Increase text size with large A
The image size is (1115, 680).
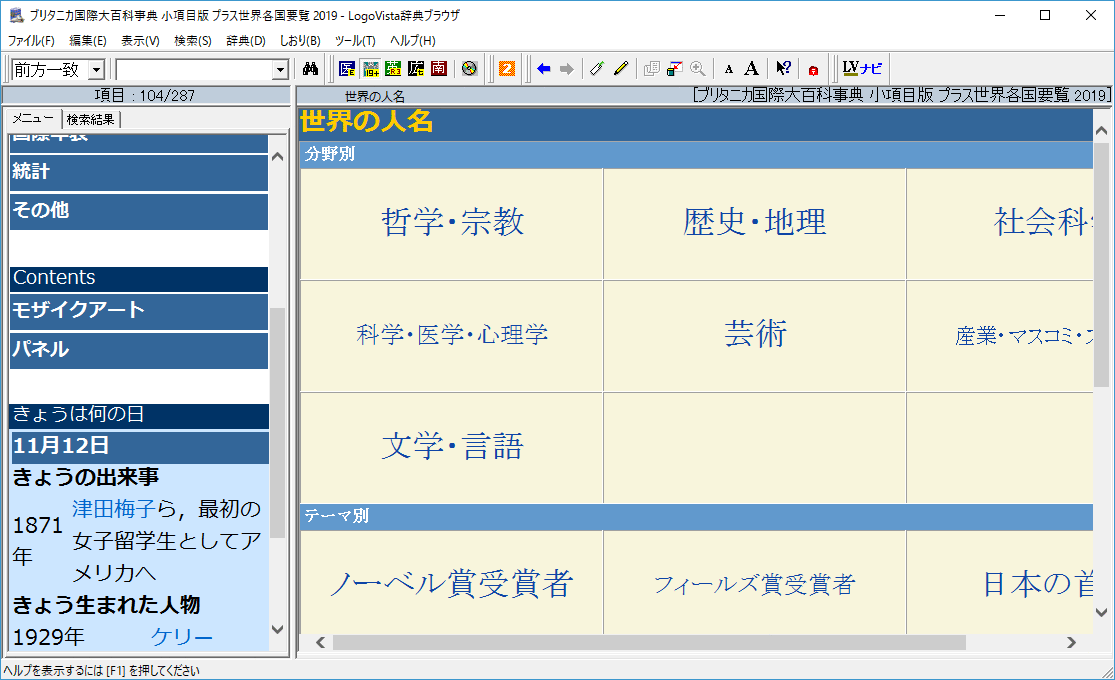752,69
